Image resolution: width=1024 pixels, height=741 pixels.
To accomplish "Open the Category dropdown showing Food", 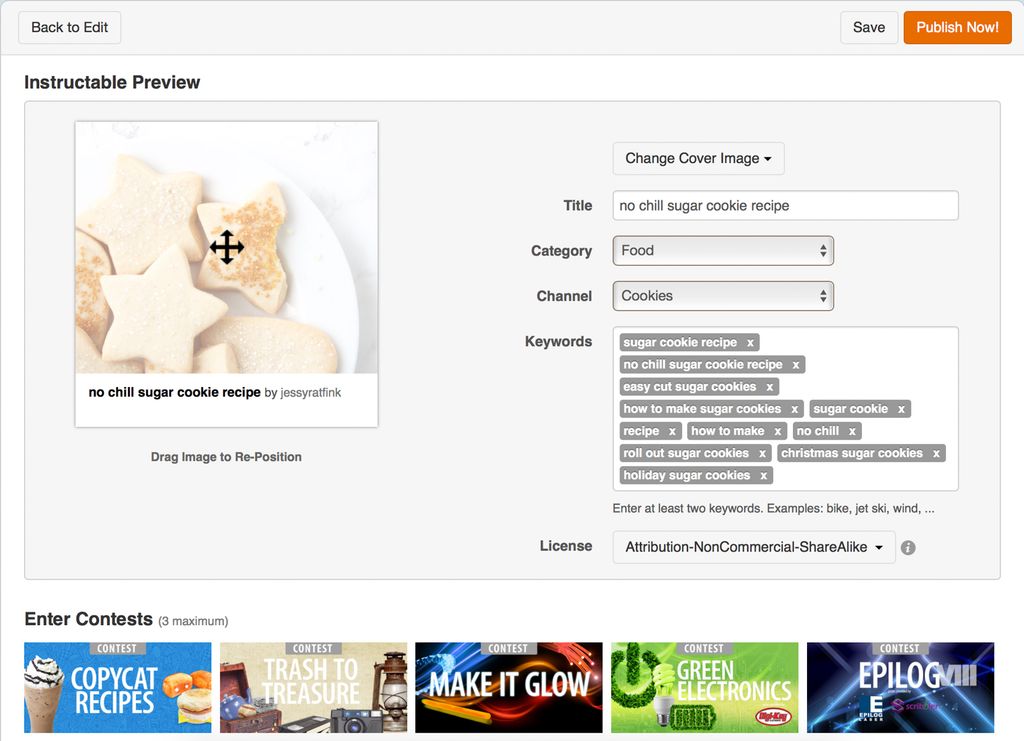I will [723, 250].
